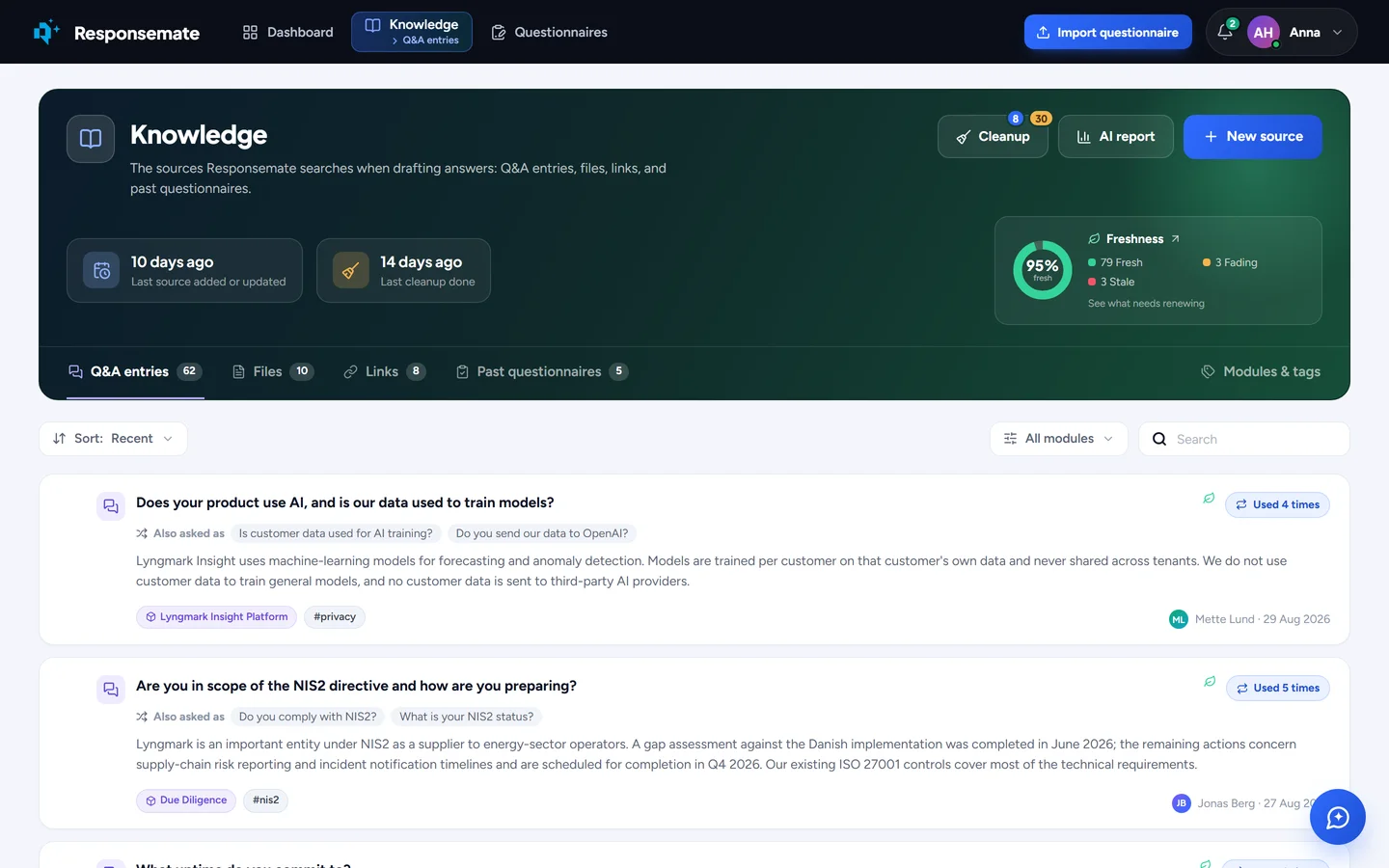Select 'Do you comply with NIS2?' chip
This screenshot has width=1389, height=868.
tap(308, 717)
